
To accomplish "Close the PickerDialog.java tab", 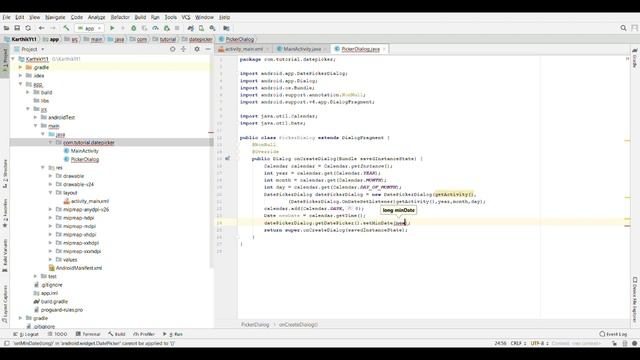I will [x=384, y=49].
